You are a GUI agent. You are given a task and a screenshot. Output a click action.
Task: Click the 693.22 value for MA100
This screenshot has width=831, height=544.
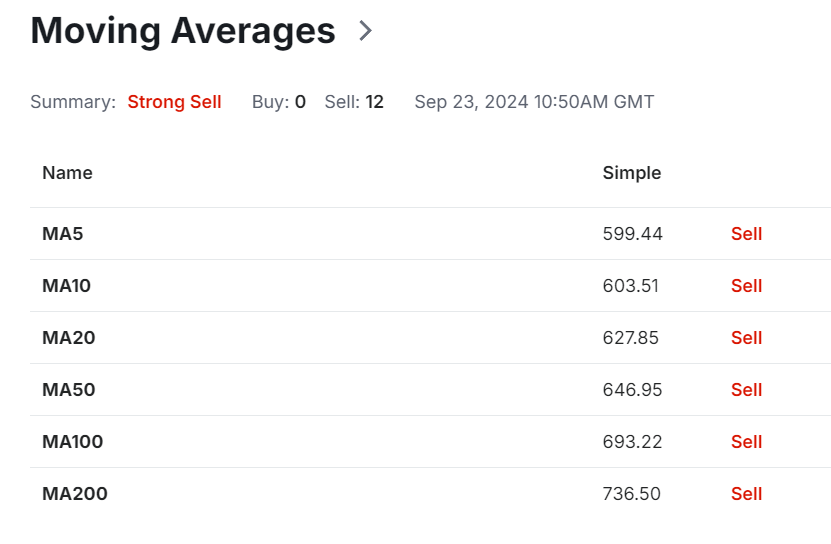coord(632,441)
